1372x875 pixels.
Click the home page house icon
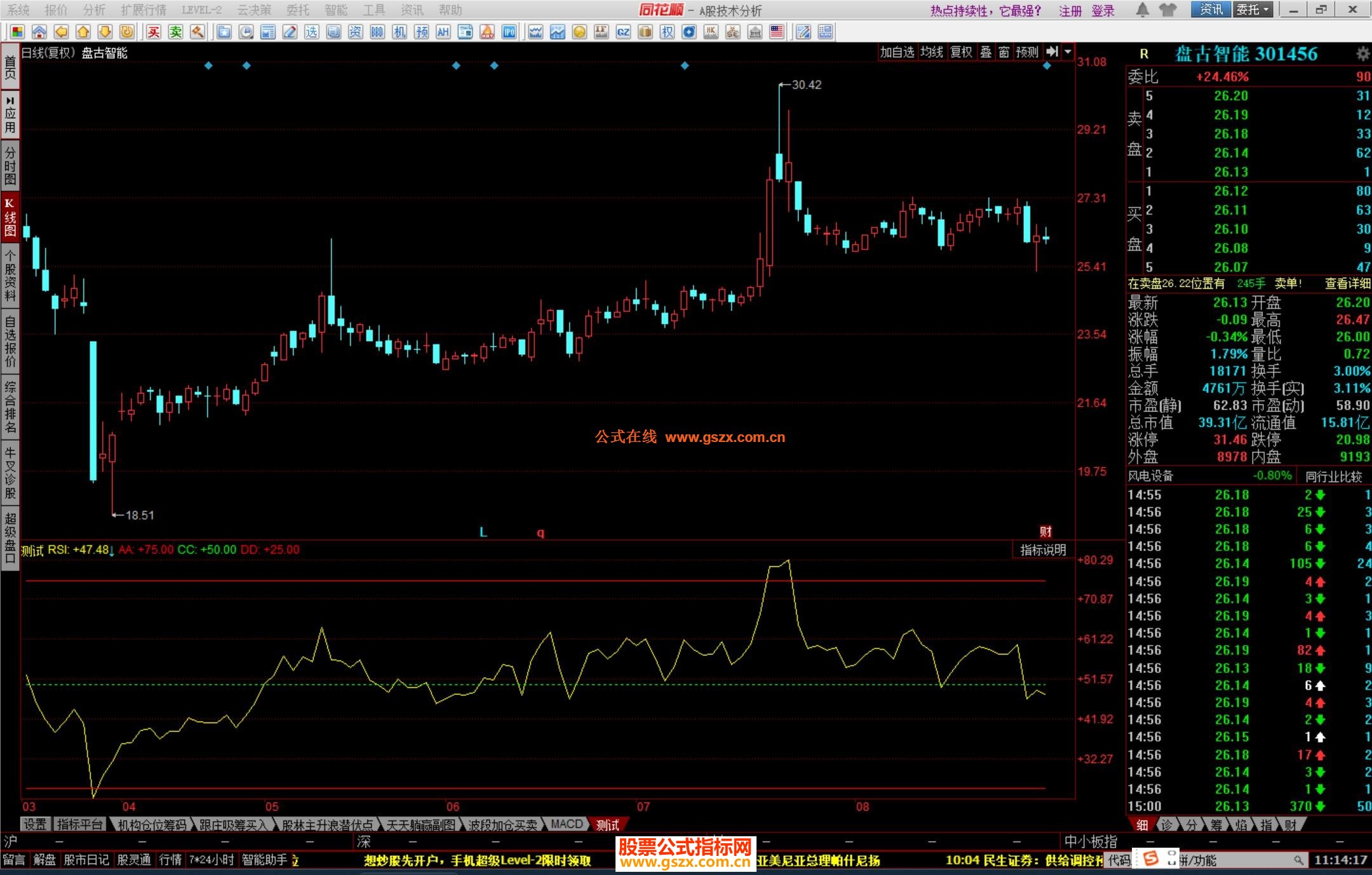pyautogui.click(x=39, y=32)
